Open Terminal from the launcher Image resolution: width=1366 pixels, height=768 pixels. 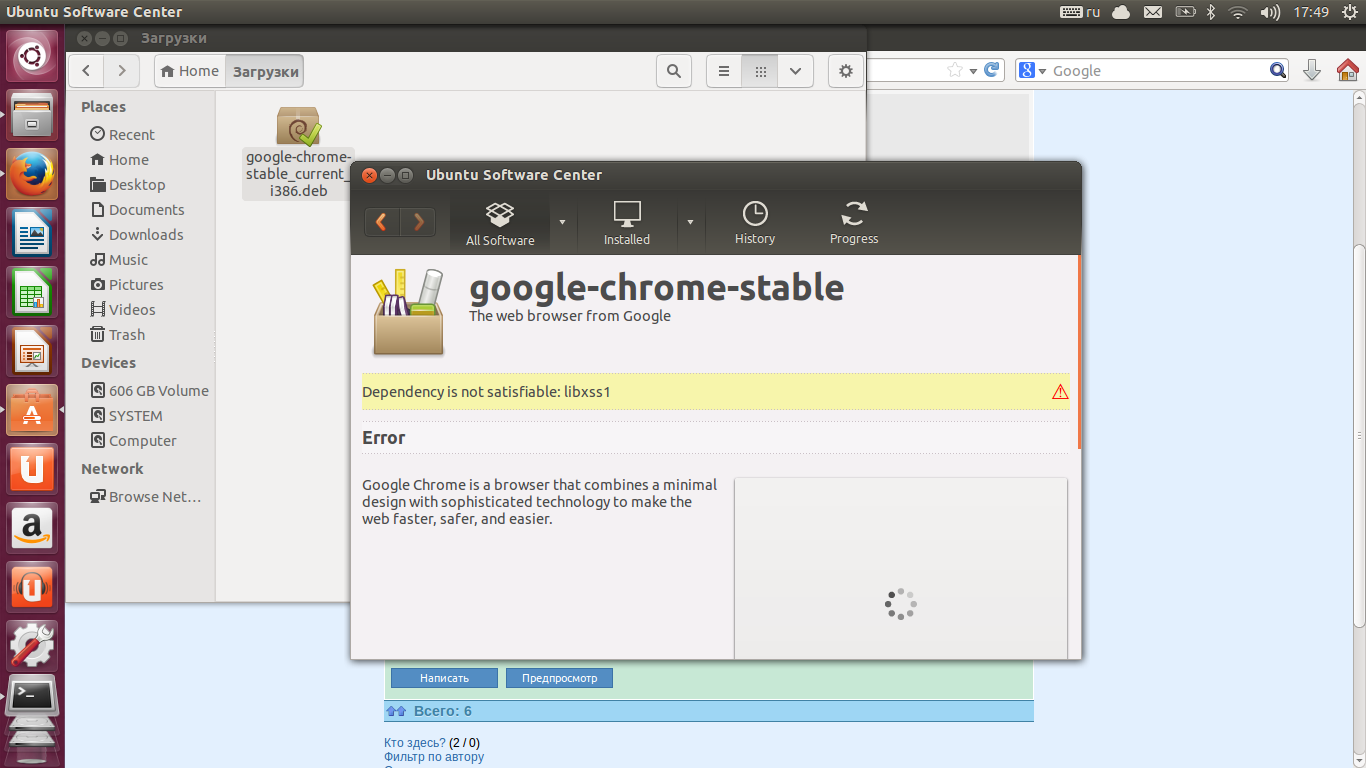click(x=32, y=695)
